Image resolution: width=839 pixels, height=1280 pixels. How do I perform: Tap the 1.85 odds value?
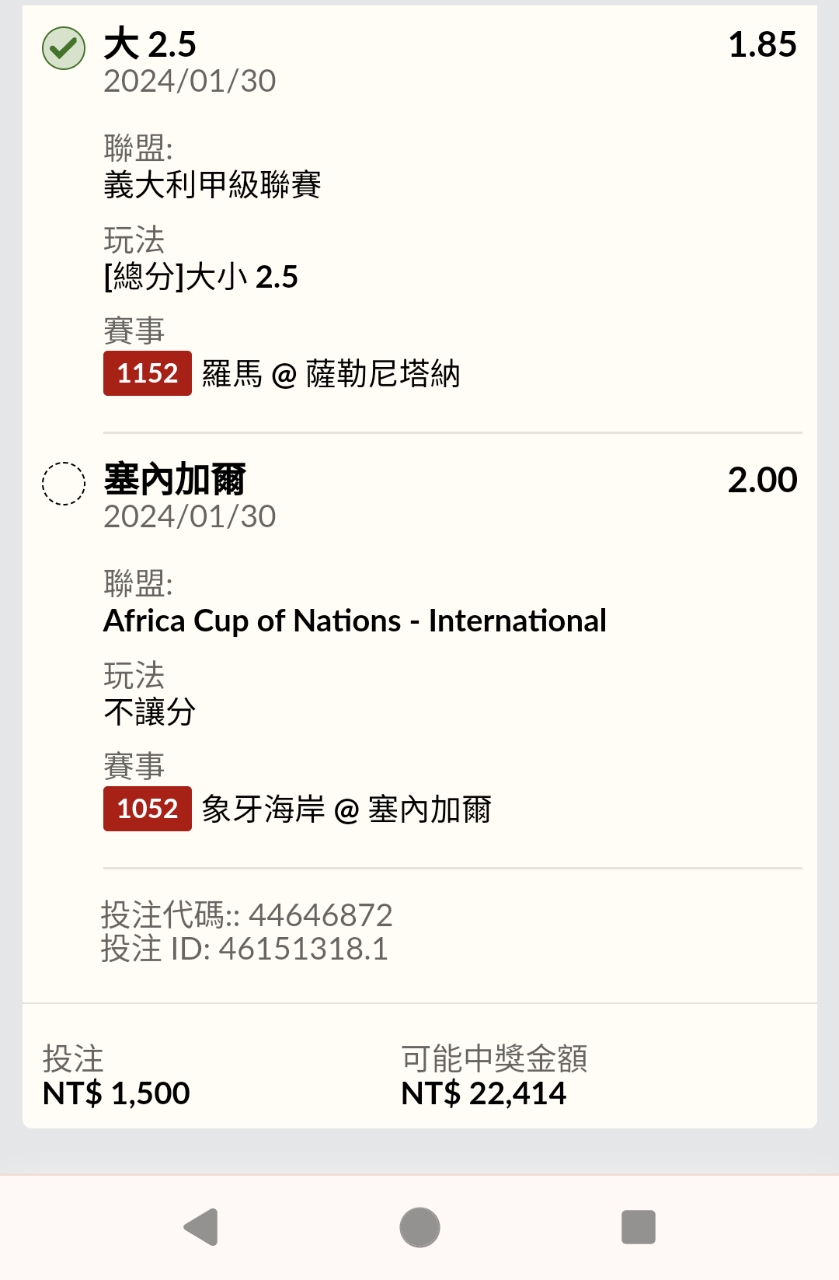pyautogui.click(x=762, y=45)
